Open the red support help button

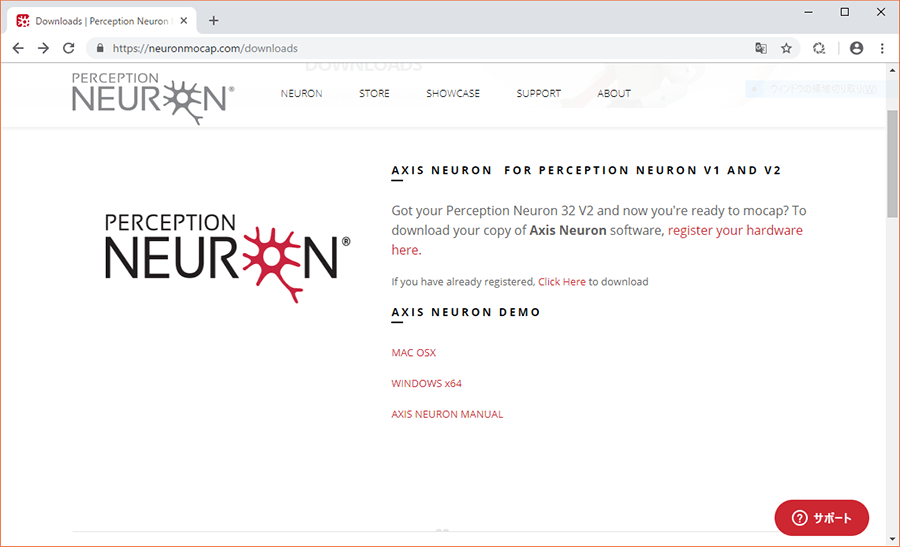click(x=821, y=518)
